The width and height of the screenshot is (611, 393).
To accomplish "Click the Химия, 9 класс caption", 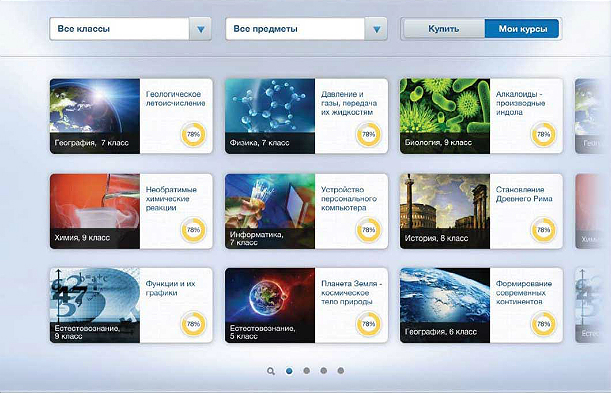I will [82, 238].
